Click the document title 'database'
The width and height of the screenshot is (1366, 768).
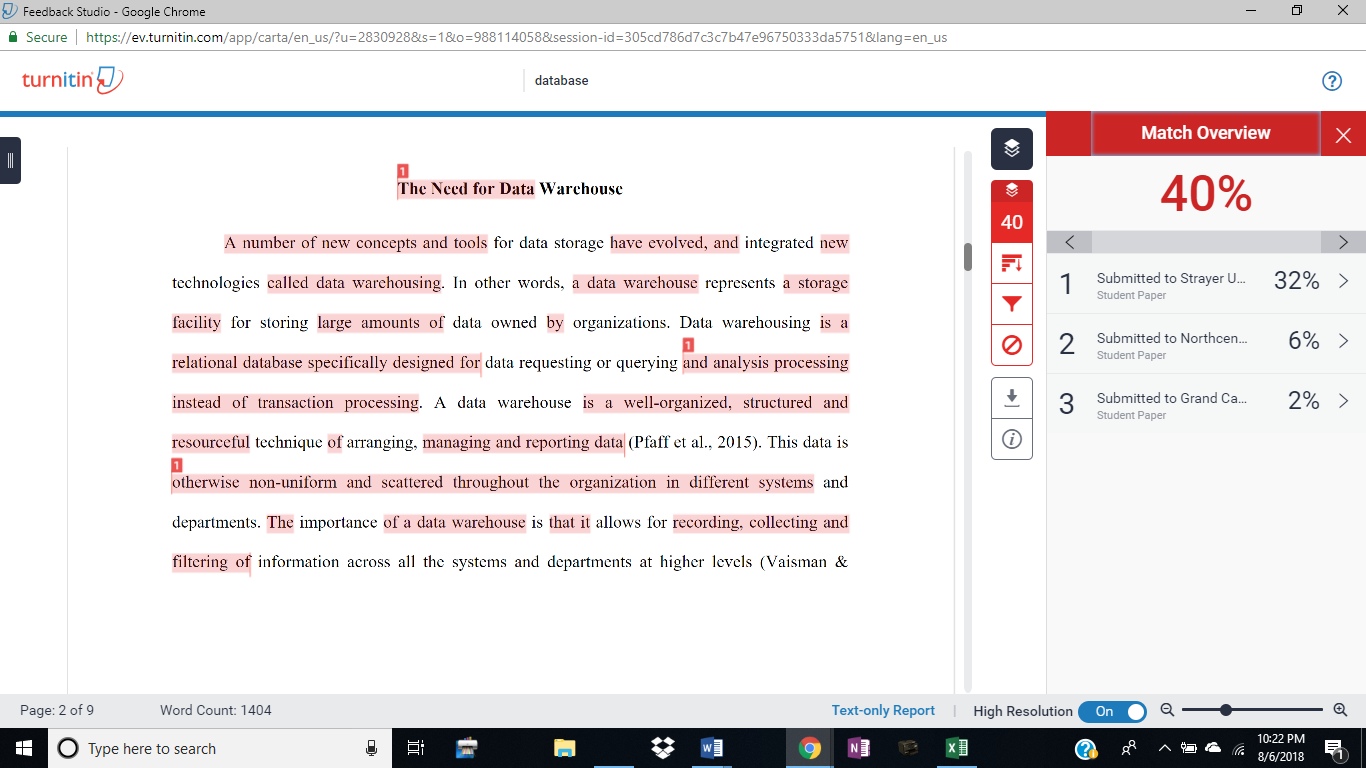pyautogui.click(x=562, y=80)
